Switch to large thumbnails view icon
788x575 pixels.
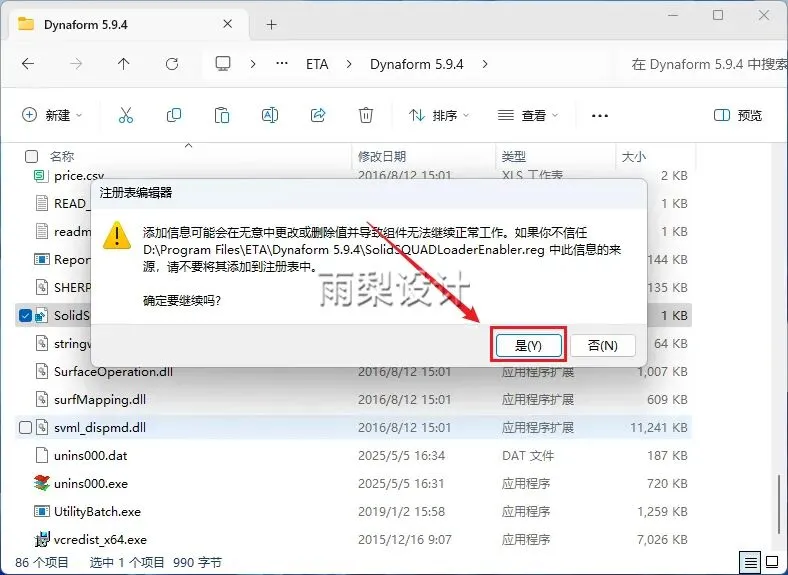[x=772, y=562]
